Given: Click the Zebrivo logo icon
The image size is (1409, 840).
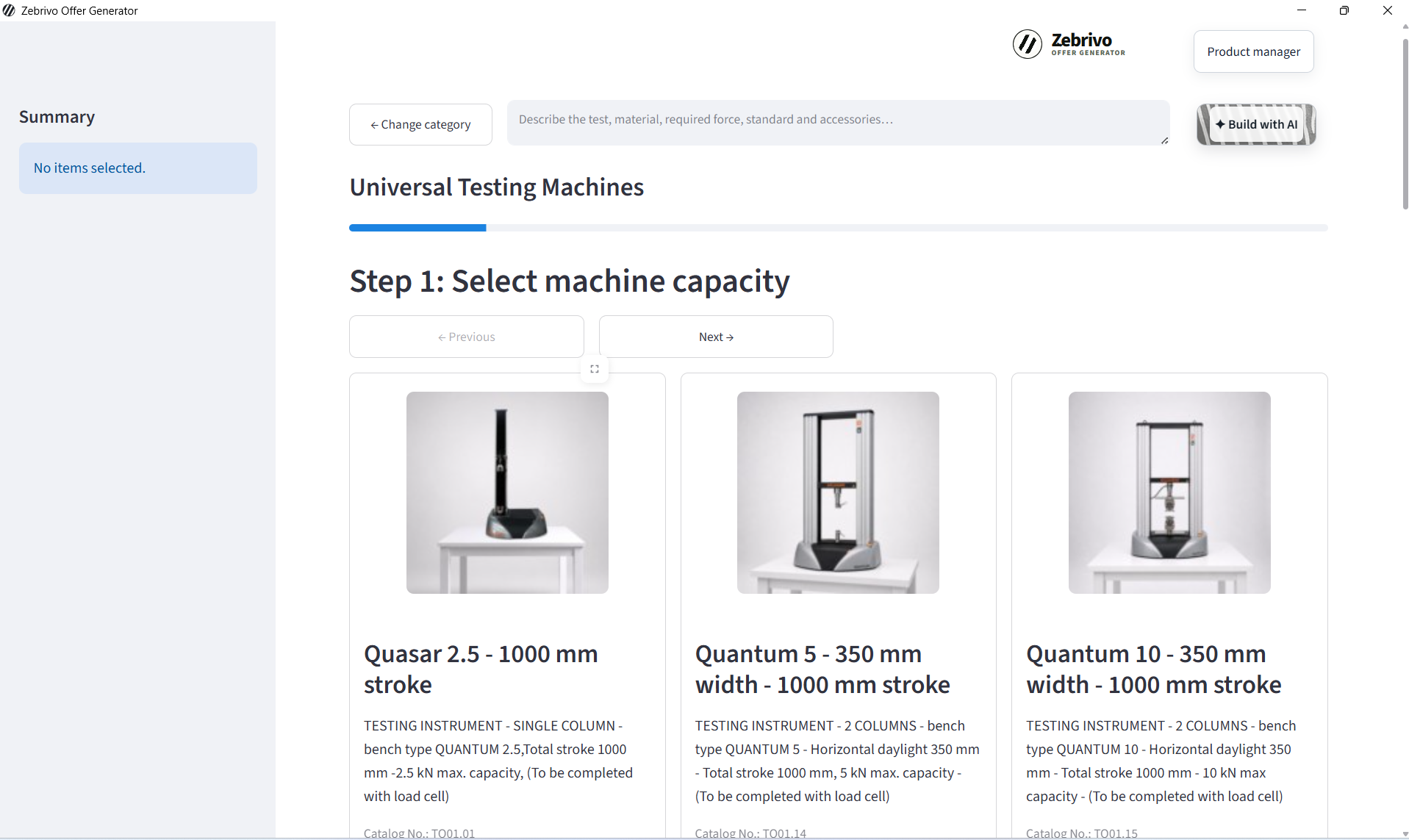Looking at the screenshot, I should coord(1027,44).
